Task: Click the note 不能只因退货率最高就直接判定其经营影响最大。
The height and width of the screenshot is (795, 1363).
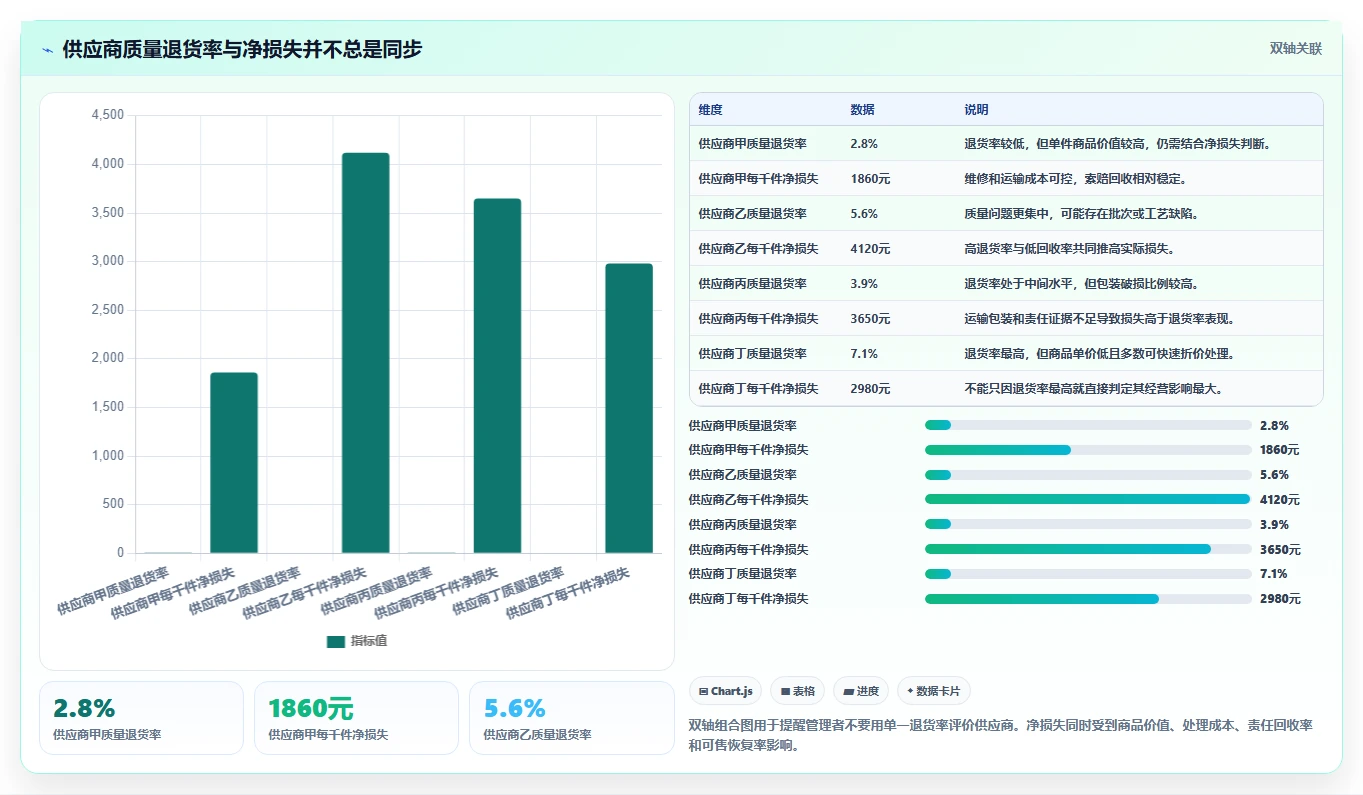Action: pyautogui.click(x=1095, y=389)
